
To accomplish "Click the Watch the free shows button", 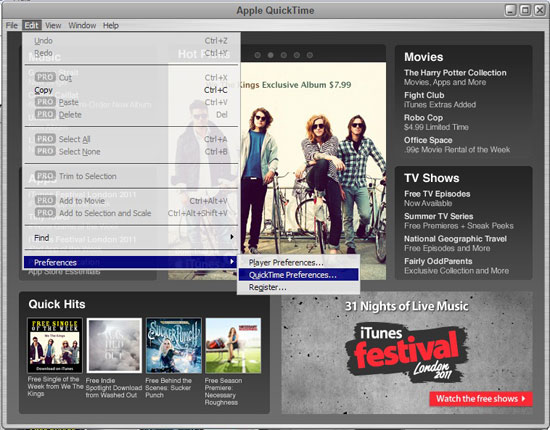I will pos(481,399).
